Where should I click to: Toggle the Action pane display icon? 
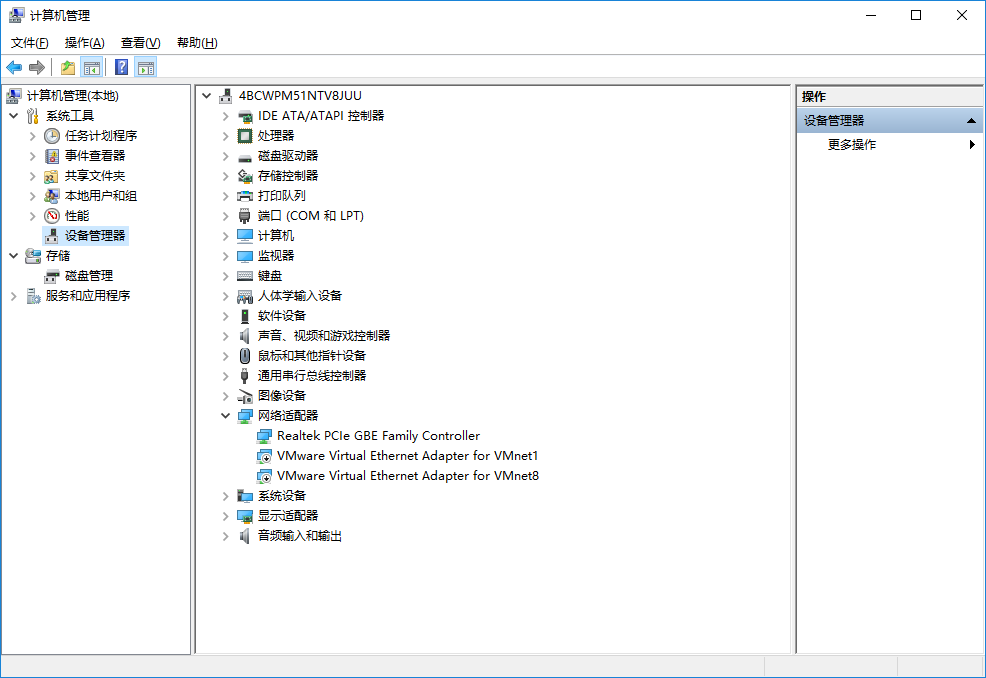146,67
